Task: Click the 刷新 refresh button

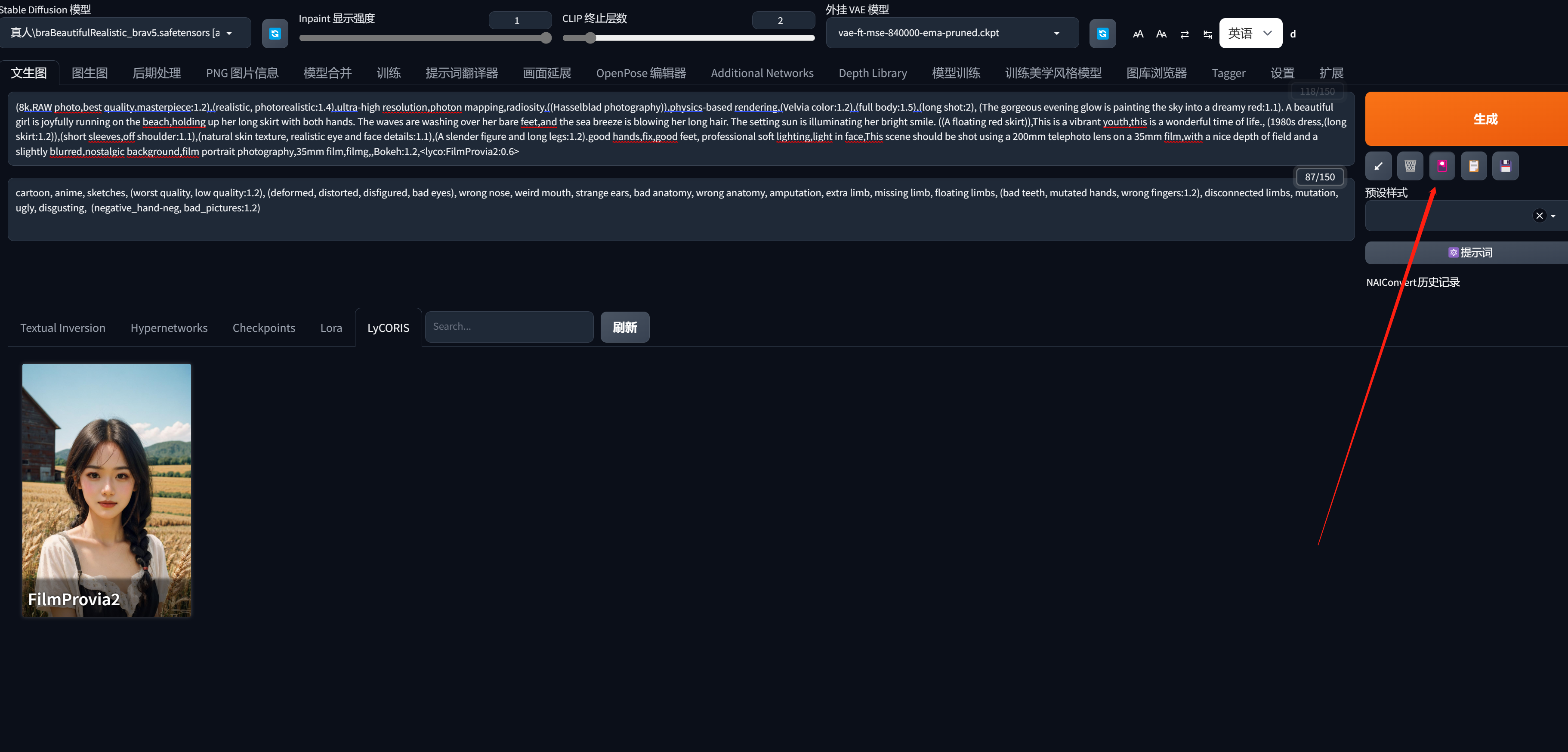Action: pos(624,327)
